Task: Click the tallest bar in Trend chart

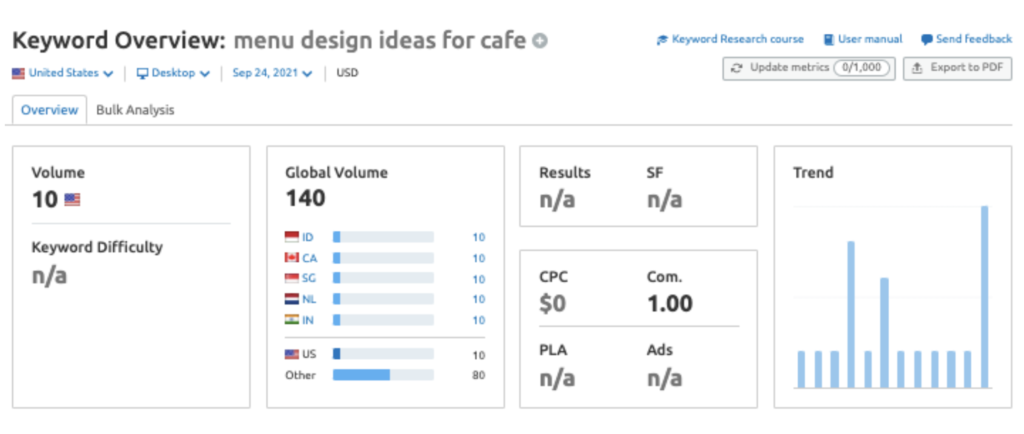Action: click(x=984, y=296)
